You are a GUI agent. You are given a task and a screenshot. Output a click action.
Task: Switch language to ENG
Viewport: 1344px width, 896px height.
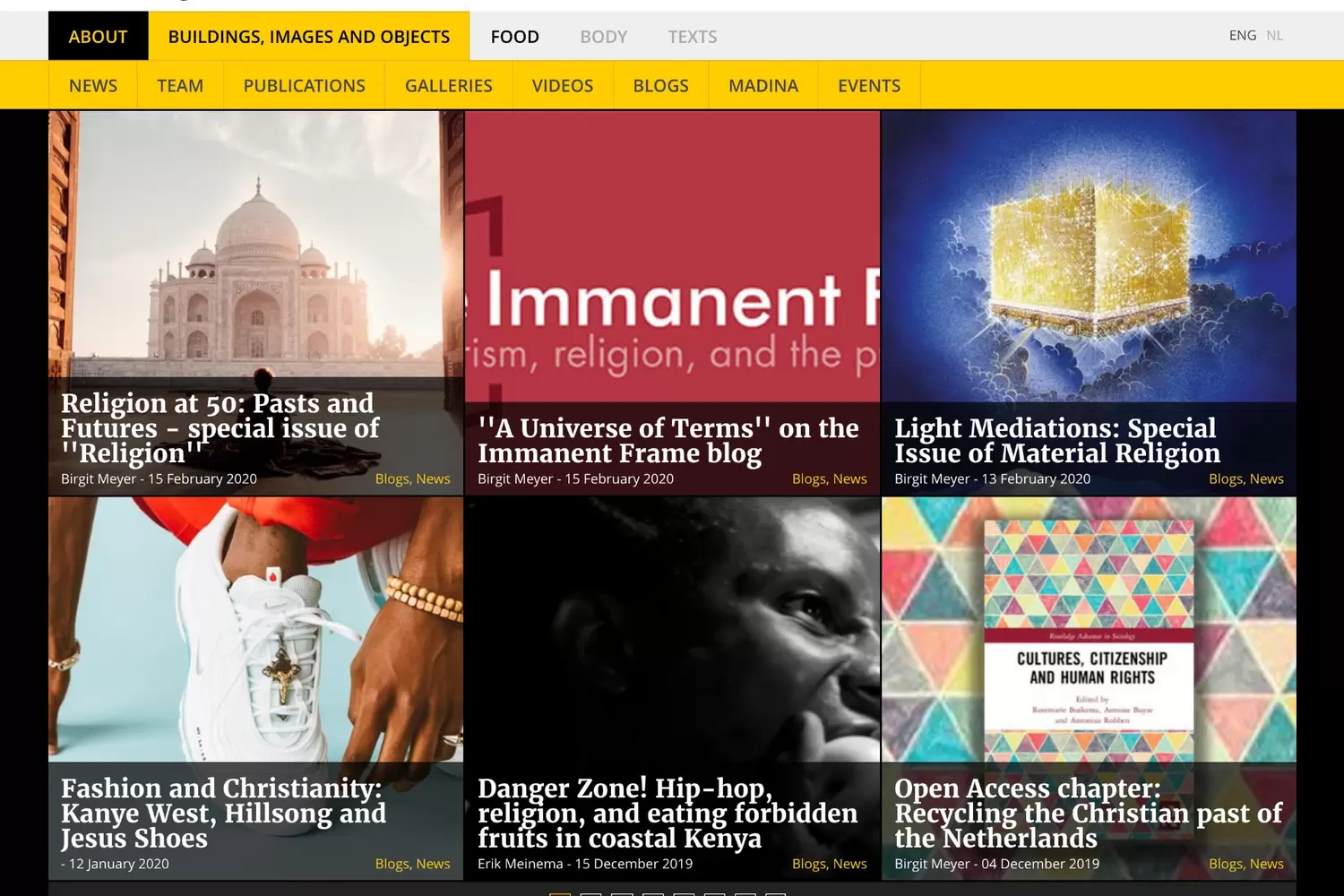pyautogui.click(x=1242, y=36)
